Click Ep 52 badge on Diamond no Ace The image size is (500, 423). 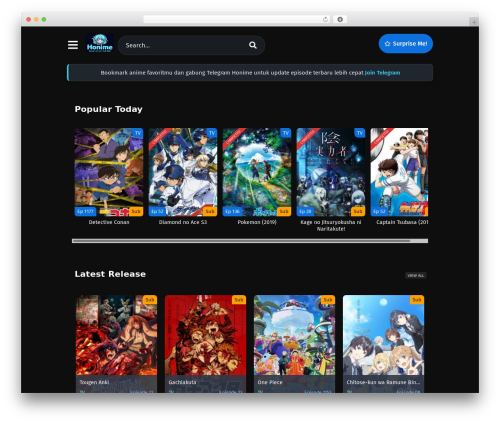point(157,211)
